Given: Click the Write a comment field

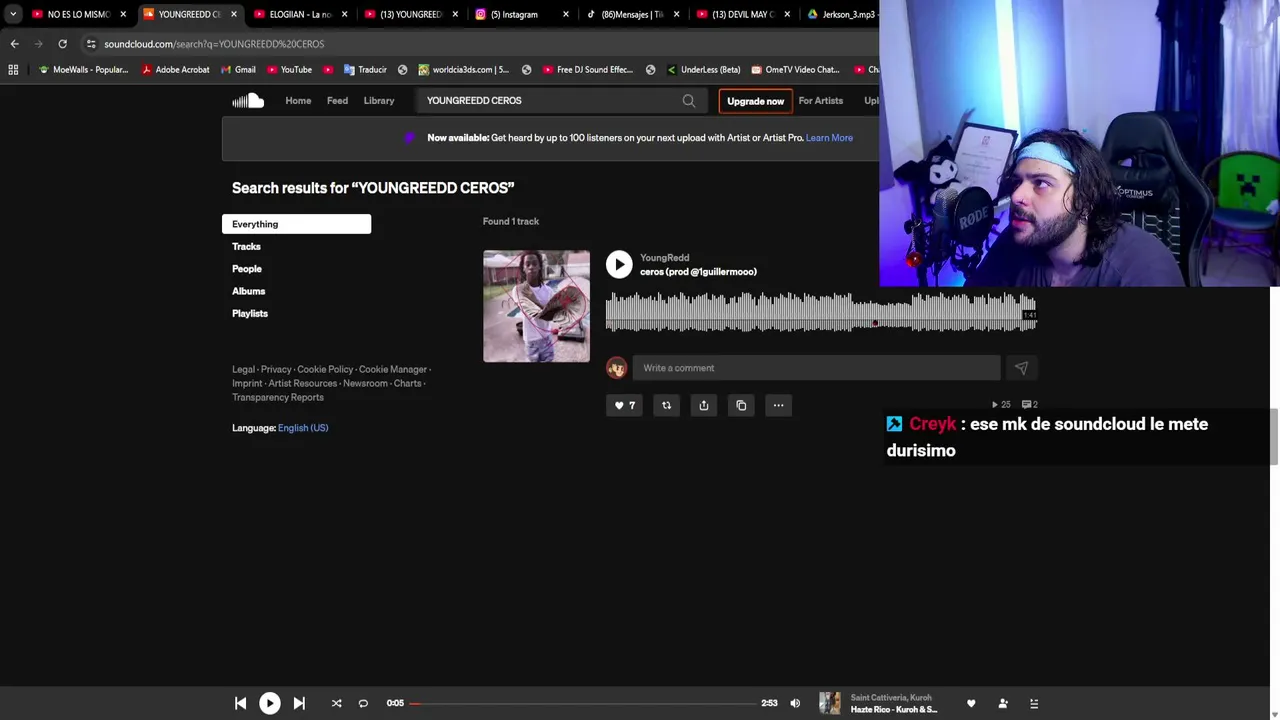Looking at the screenshot, I should point(816,368).
